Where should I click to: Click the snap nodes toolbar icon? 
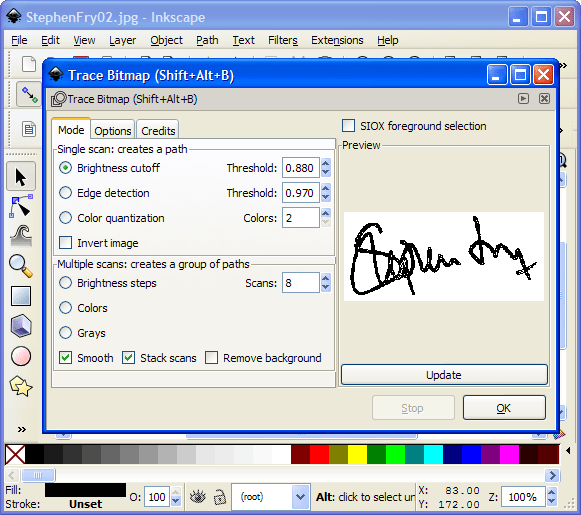(x=29, y=94)
